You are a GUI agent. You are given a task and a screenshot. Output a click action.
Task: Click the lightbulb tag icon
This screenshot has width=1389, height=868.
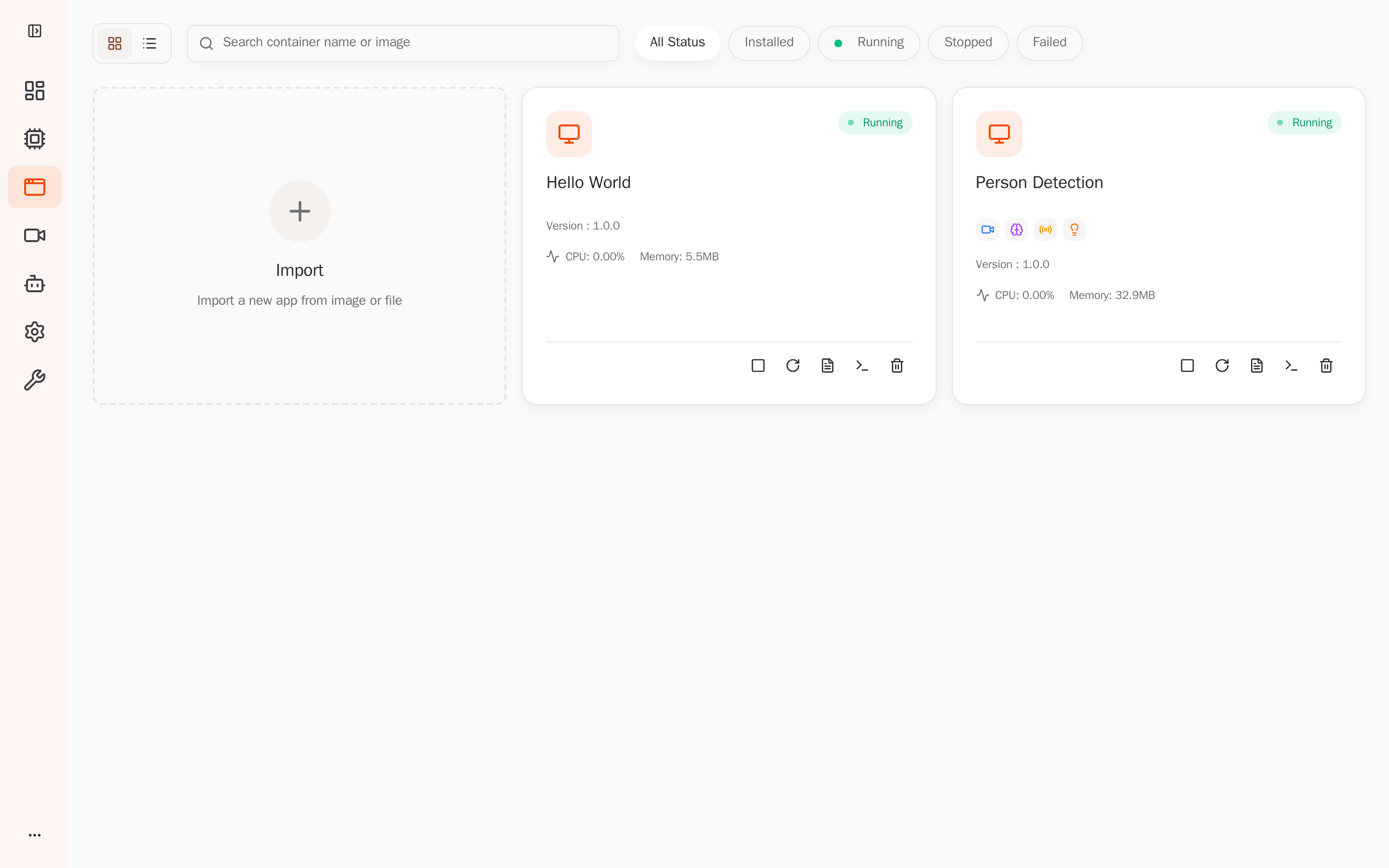pyautogui.click(x=1075, y=230)
